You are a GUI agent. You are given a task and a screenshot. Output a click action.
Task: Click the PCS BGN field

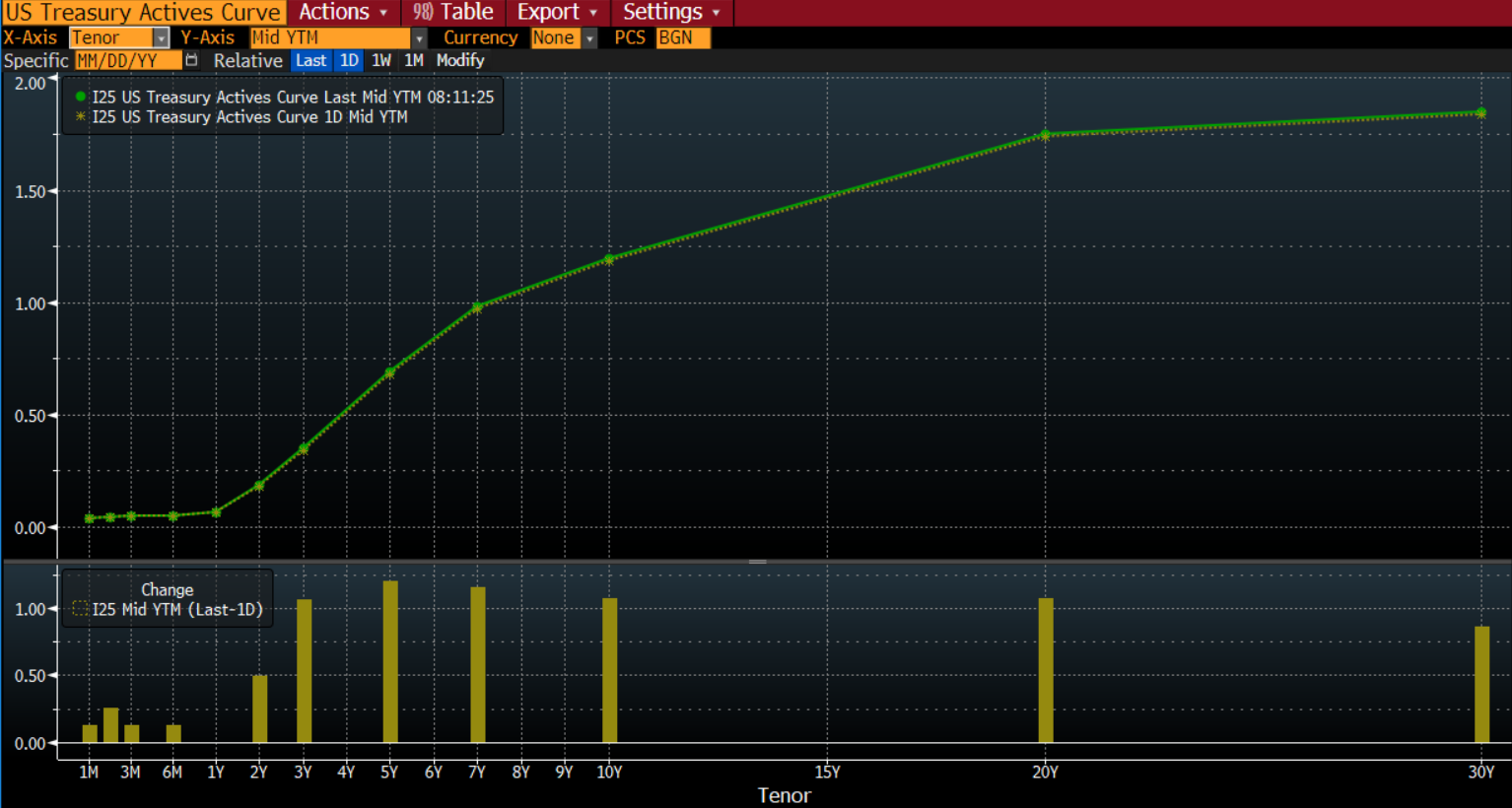click(682, 37)
